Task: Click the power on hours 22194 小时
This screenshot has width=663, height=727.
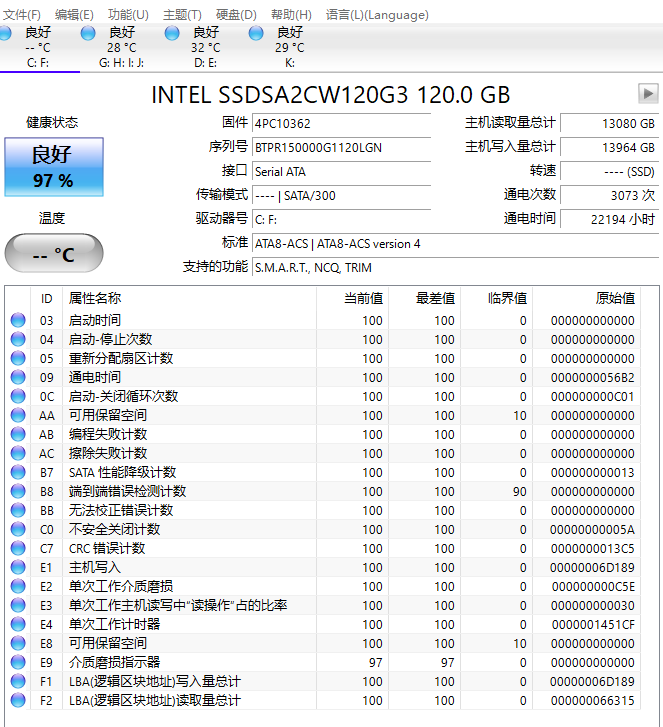Action: click(610, 220)
